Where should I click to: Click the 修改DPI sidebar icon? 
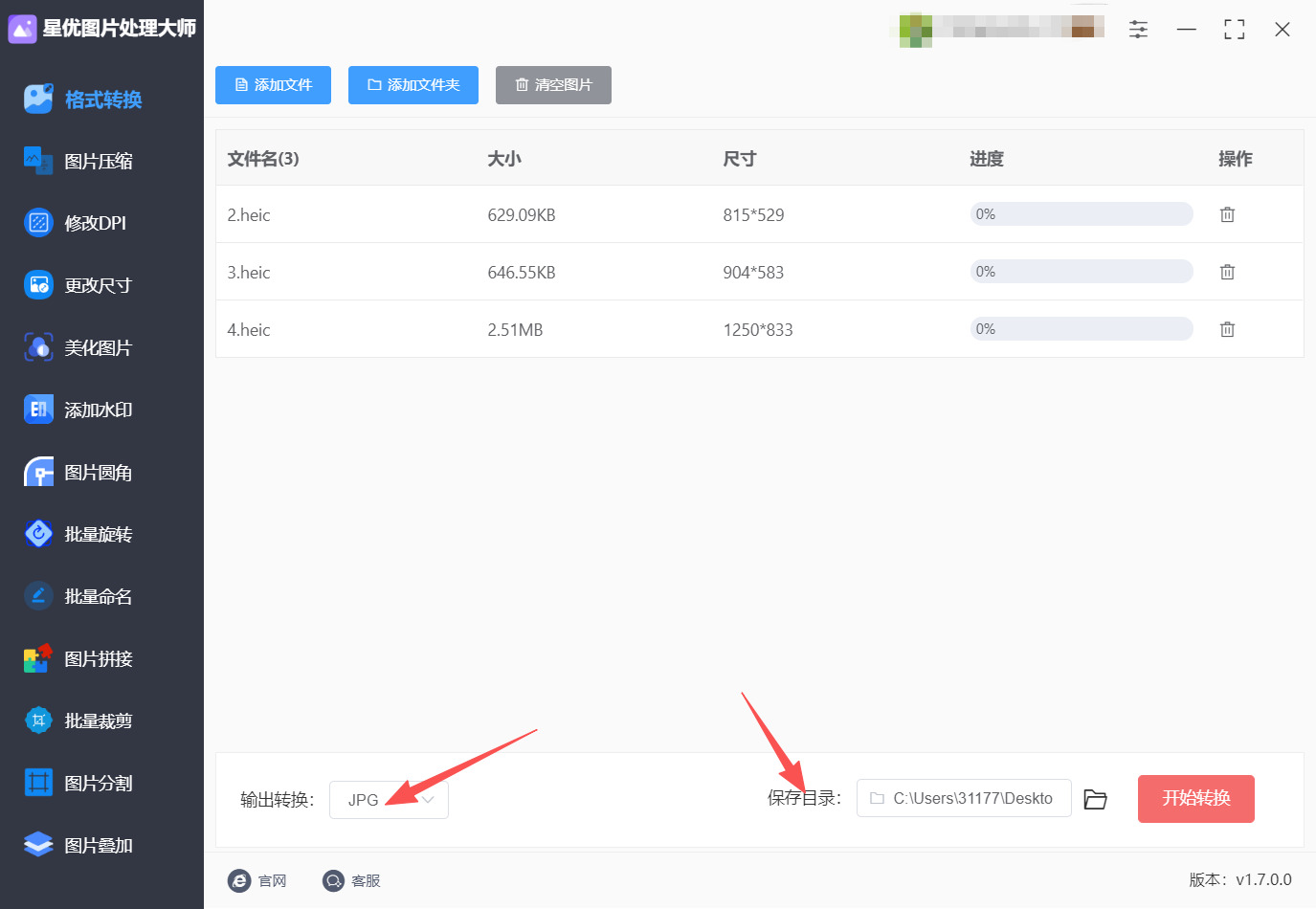click(x=38, y=223)
